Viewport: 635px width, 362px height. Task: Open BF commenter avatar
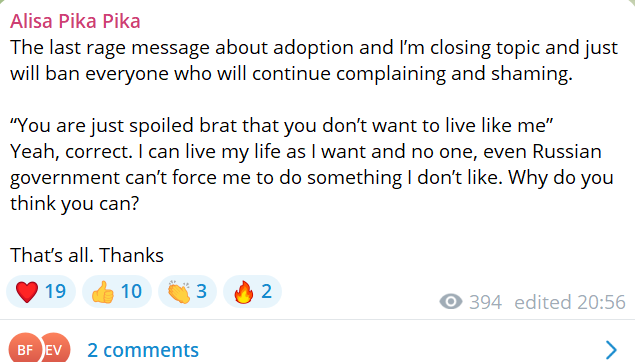25,349
